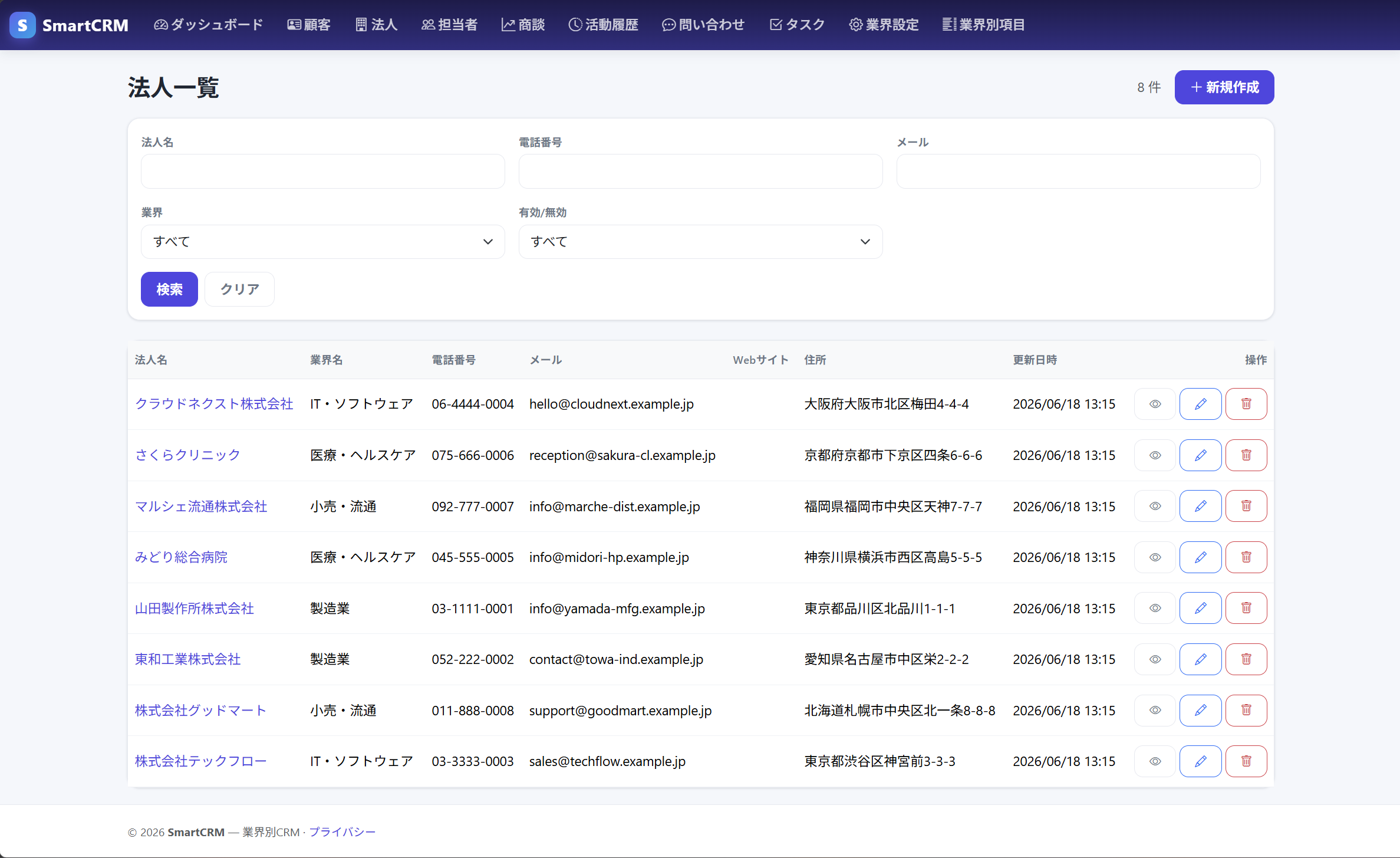Delete 東和工業株式会社 using the trash icon
This screenshot has width=1400, height=858.
point(1246,659)
